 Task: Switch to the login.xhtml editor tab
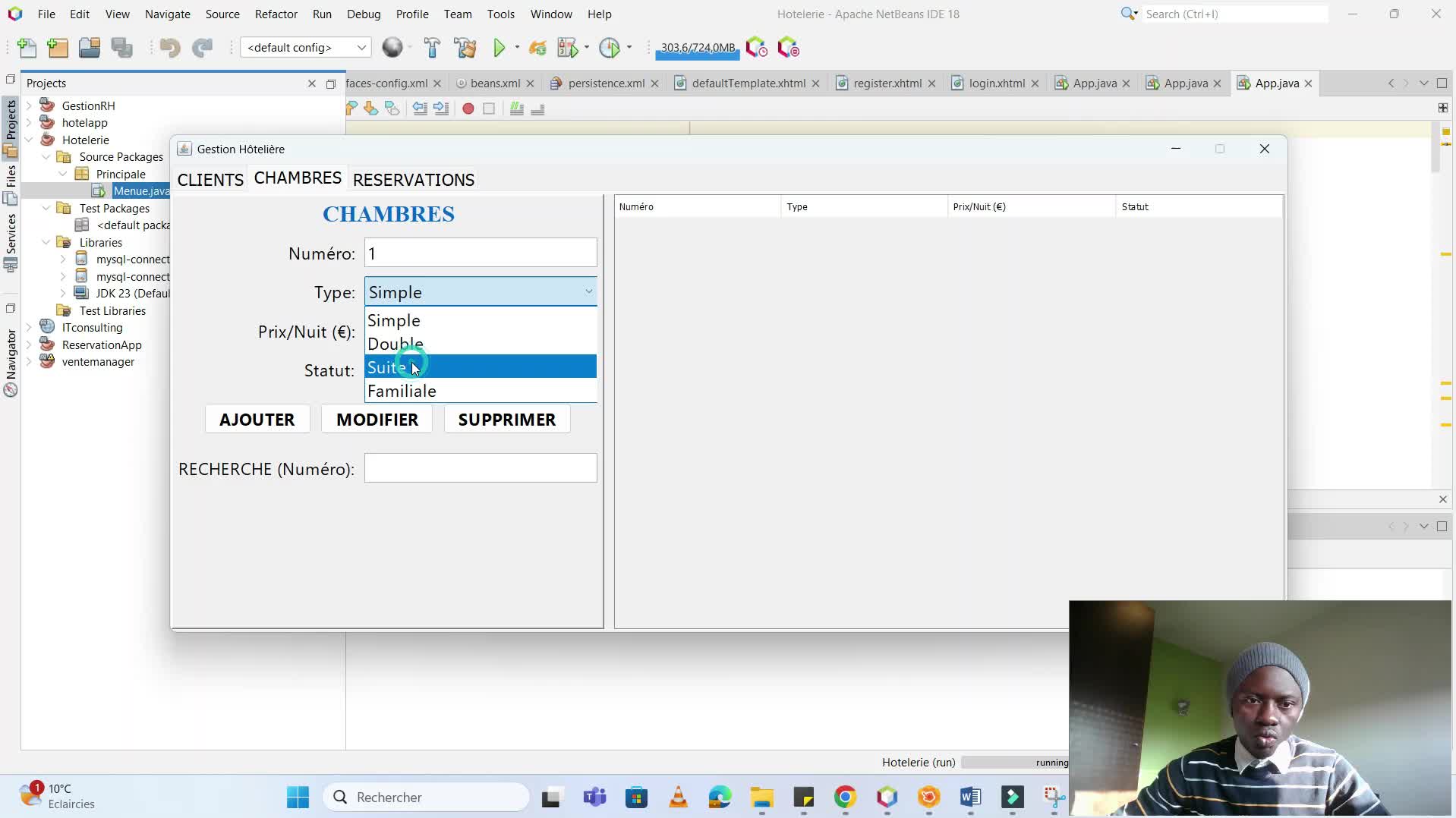pyautogui.click(x=997, y=83)
